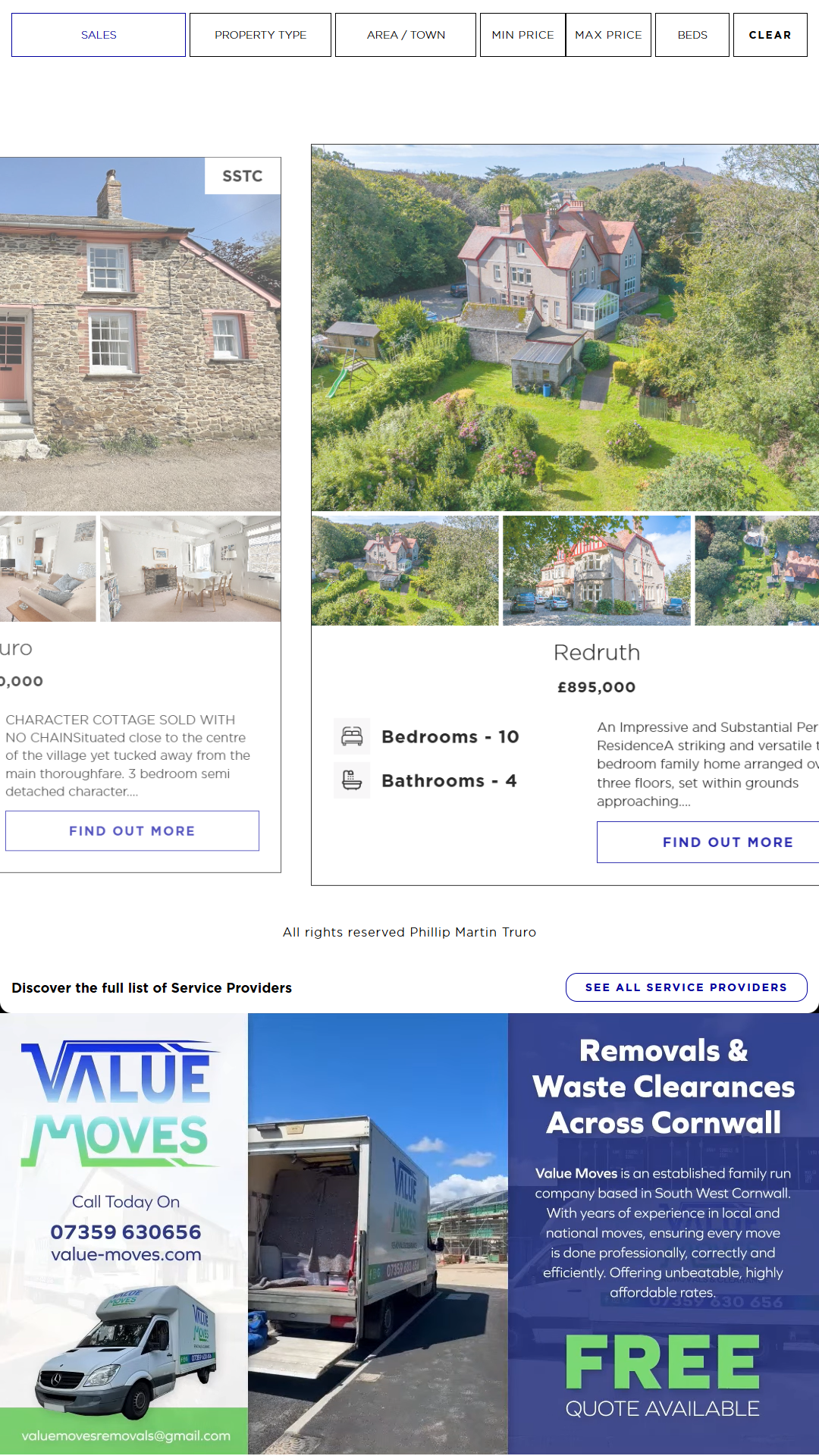Open the cottage dining room thumbnail
Screen dimensions: 819x1456
pyautogui.click(x=190, y=569)
